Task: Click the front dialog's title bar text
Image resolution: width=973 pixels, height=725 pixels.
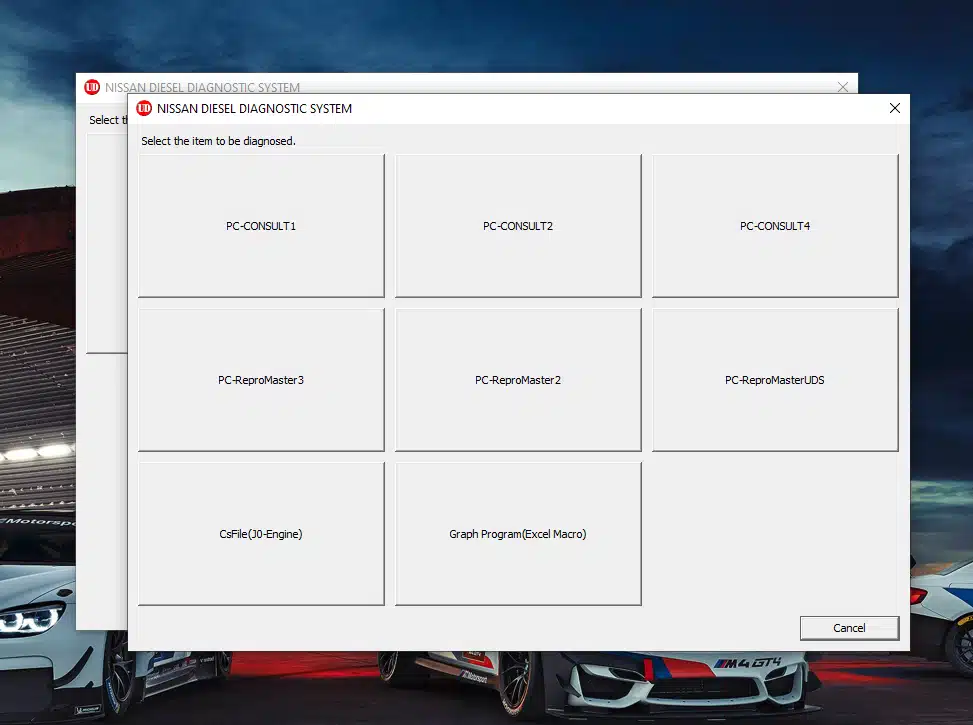Action: click(x=255, y=108)
